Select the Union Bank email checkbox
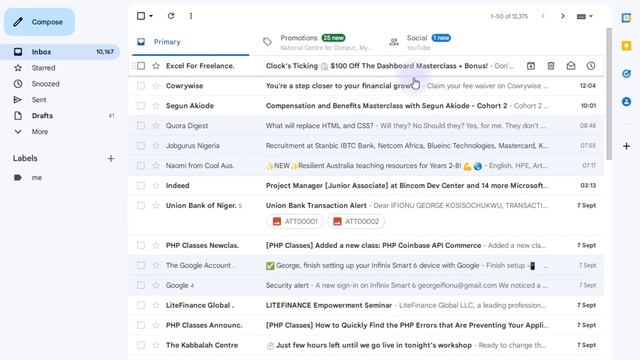Viewport: 640px width, 360px height. [x=141, y=206]
